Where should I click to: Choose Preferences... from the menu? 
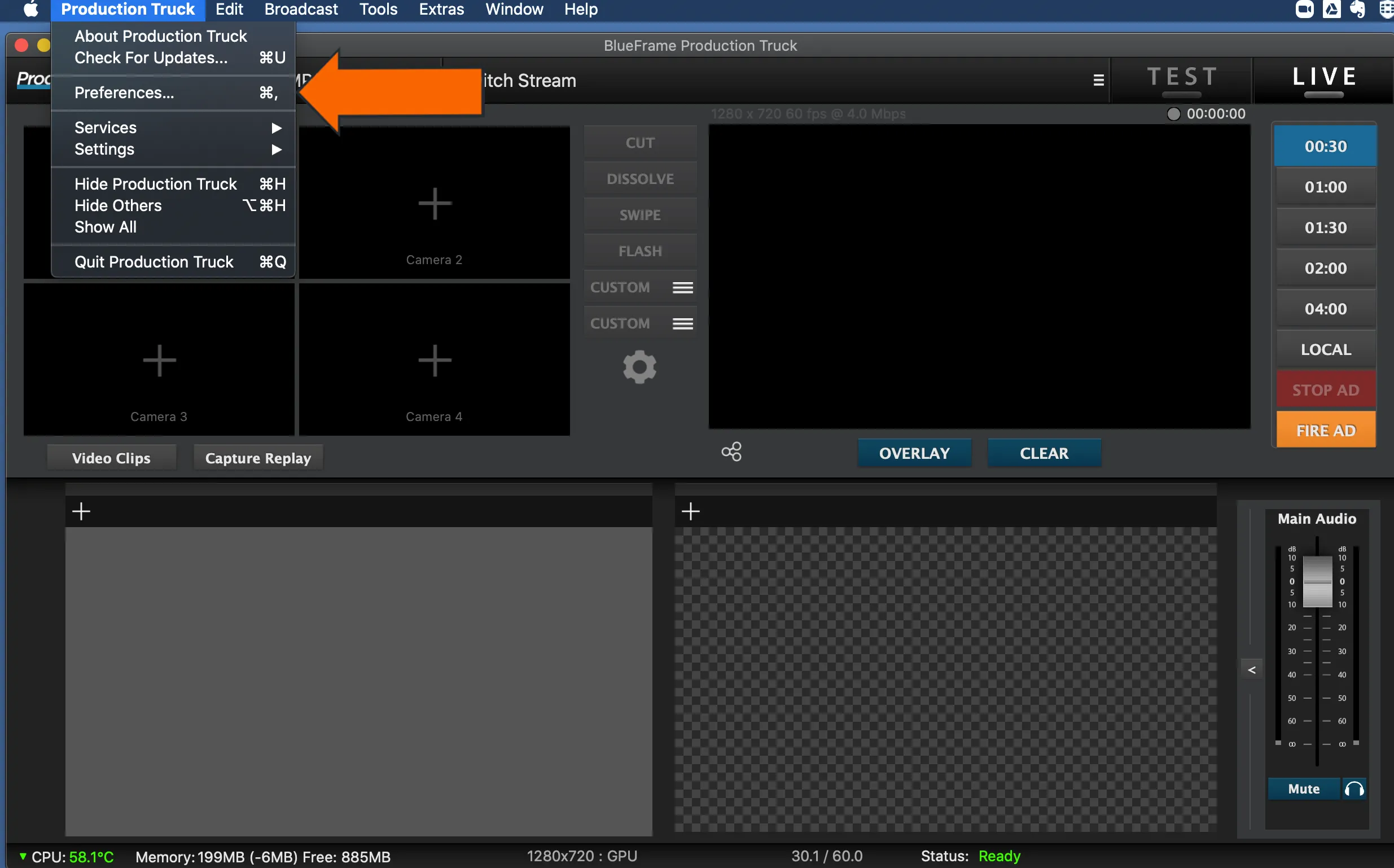point(173,93)
